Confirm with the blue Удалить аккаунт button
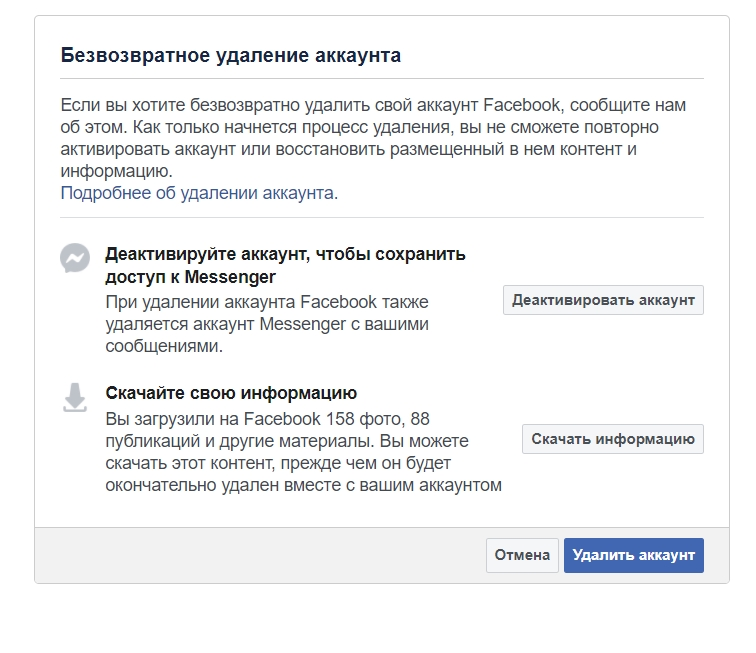 tap(634, 555)
